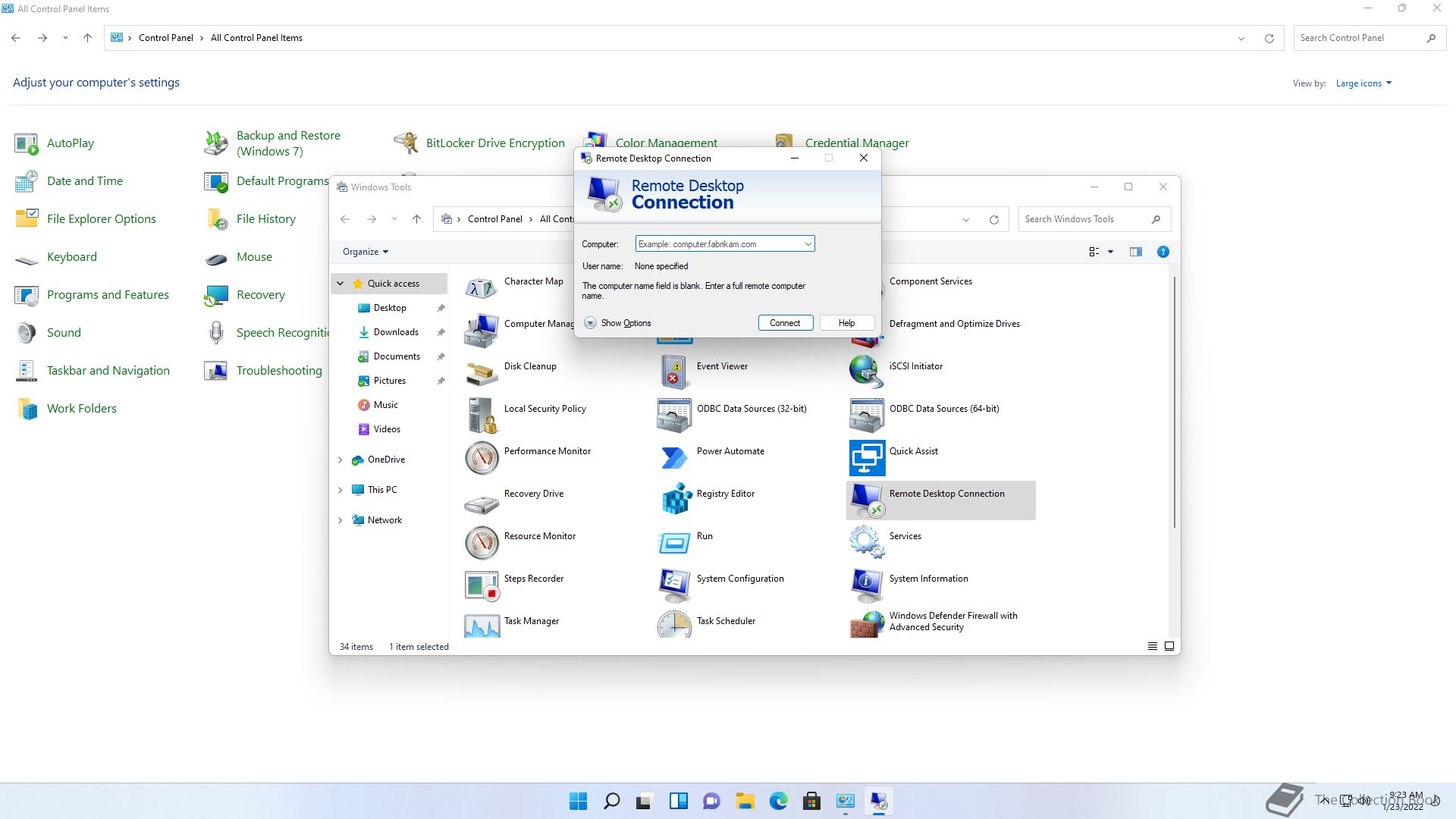Open the System Information icon

coord(867,585)
